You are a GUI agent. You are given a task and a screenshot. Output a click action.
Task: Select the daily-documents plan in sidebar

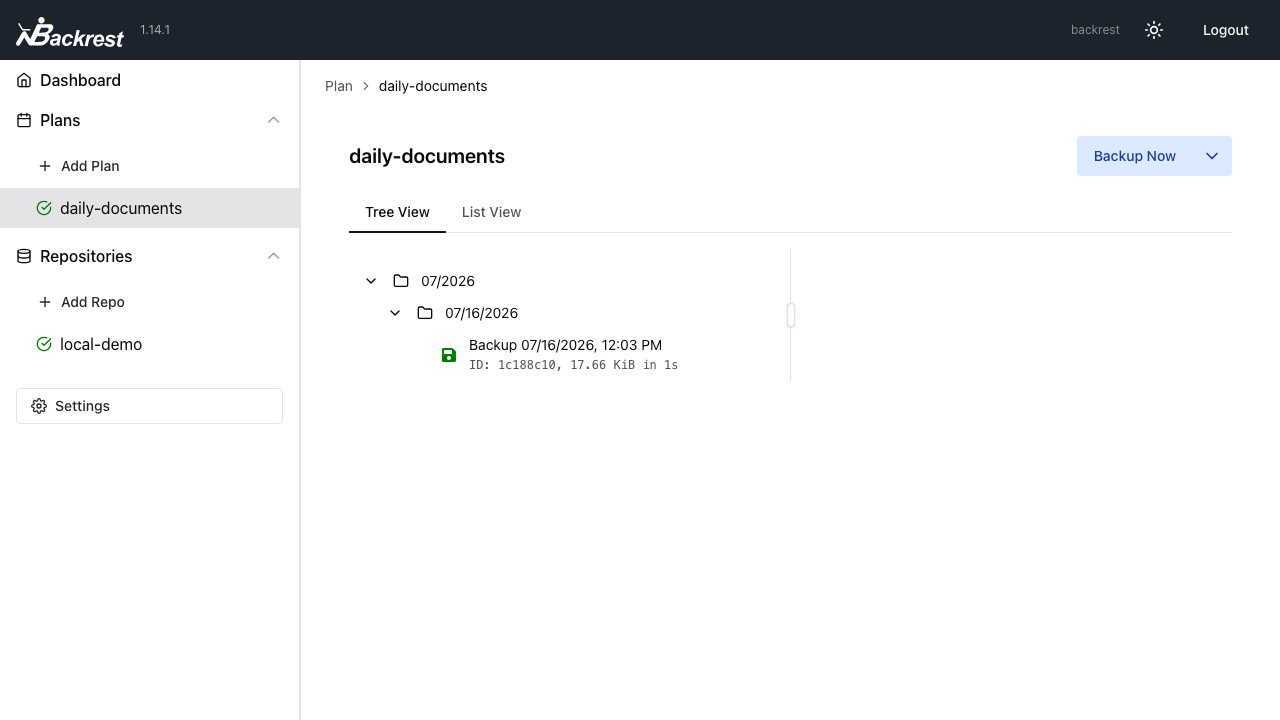click(x=150, y=208)
